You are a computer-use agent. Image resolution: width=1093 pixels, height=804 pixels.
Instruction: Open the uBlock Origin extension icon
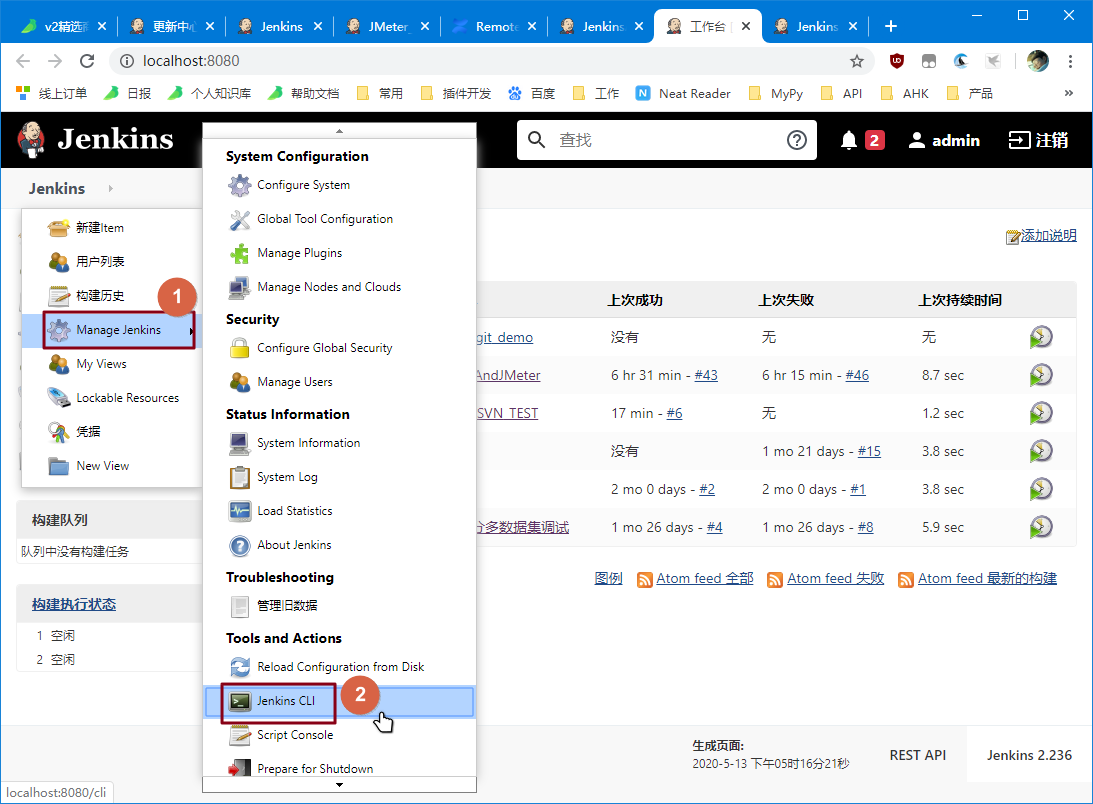pyautogui.click(x=897, y=61)
